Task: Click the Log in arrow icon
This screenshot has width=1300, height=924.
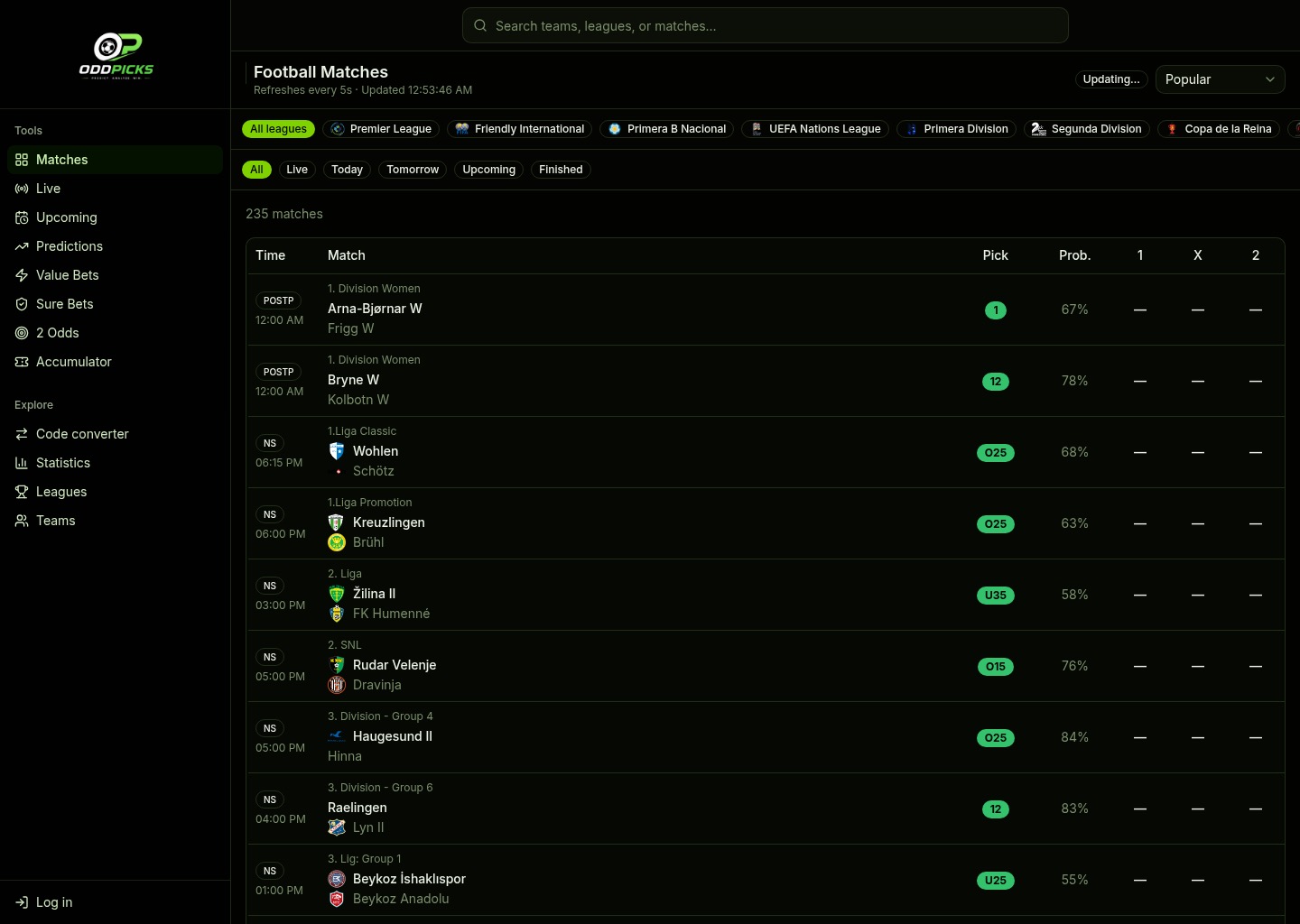Action: tap(22, 902)
